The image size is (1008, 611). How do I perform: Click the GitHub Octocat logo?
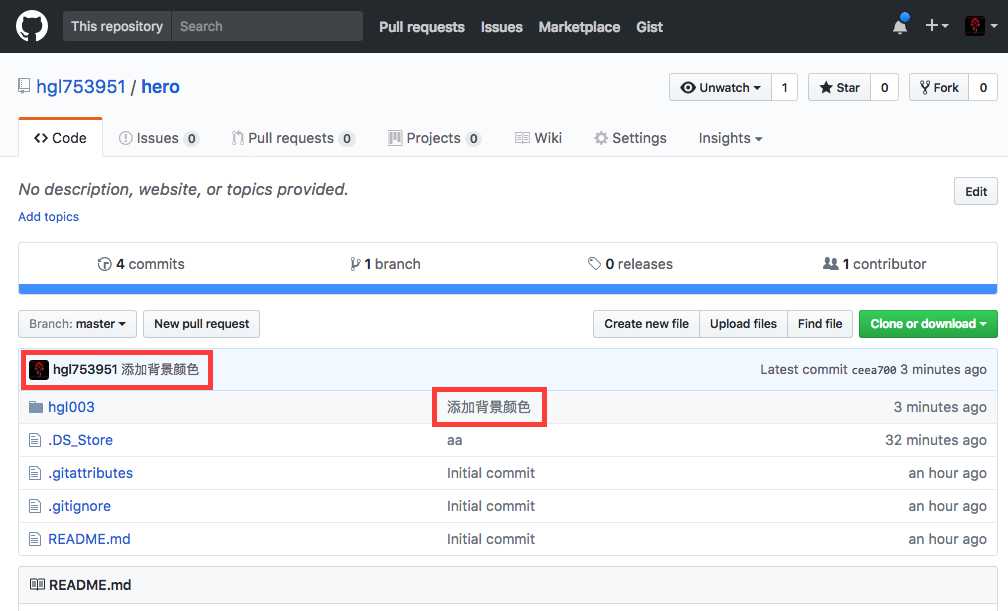click(32, 27)
